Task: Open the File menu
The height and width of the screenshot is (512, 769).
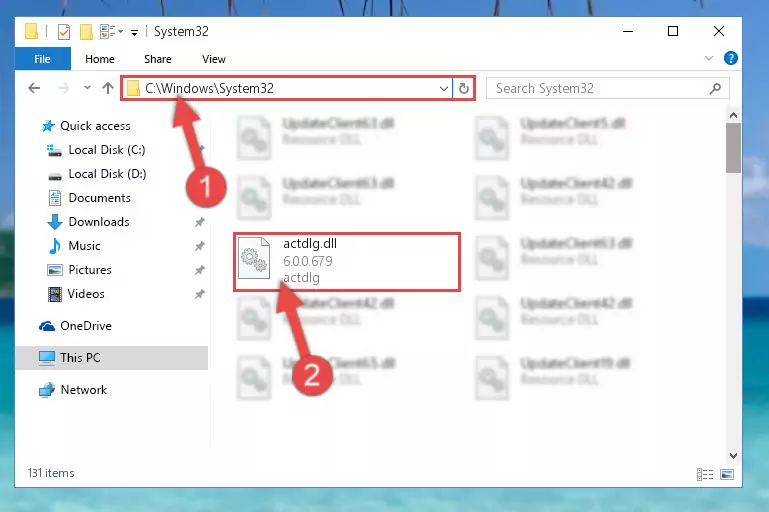Action: tap(43, 59)
